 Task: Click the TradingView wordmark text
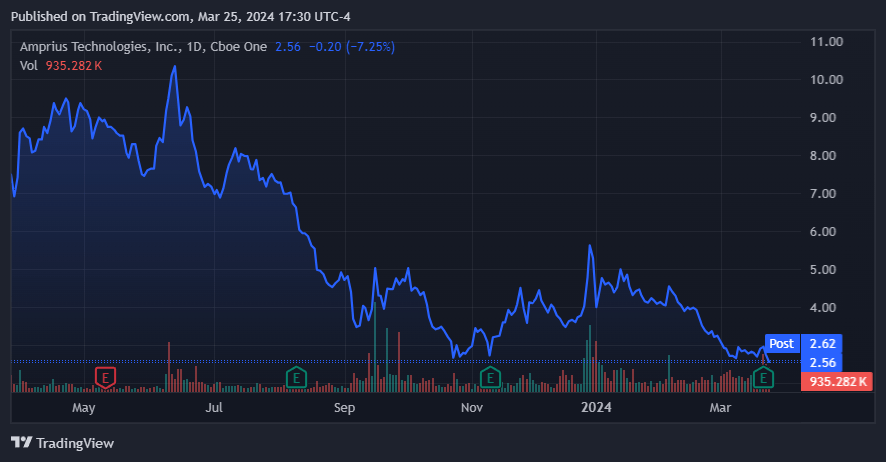[75, 443]
